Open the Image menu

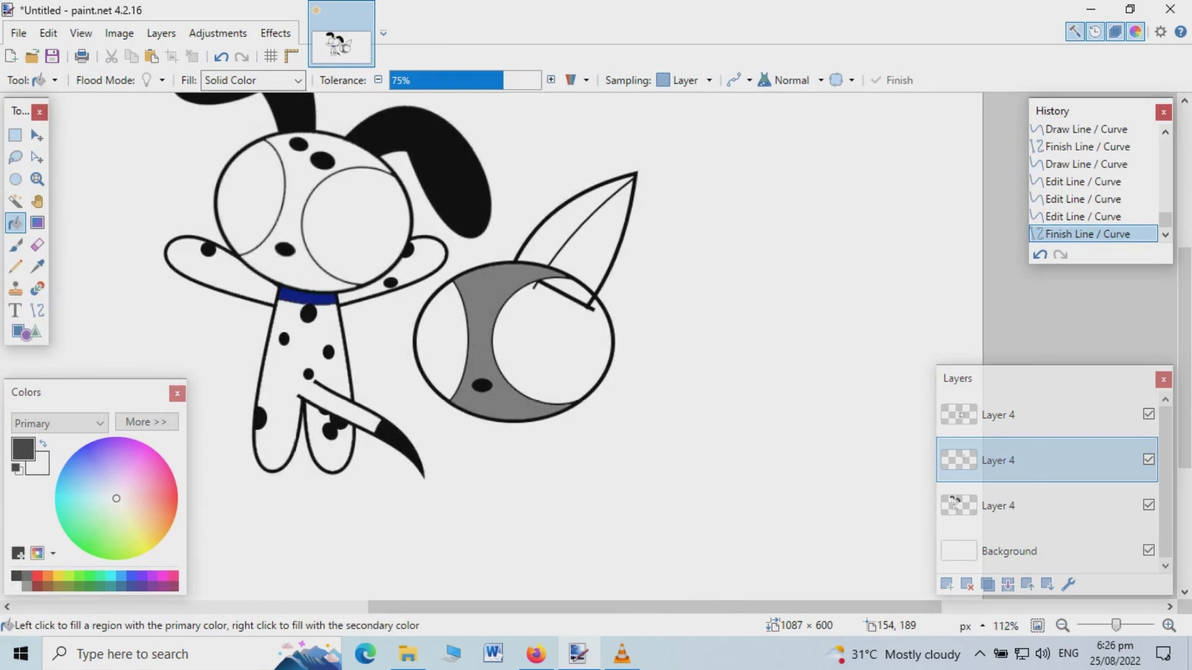click(x=119, y=33)
